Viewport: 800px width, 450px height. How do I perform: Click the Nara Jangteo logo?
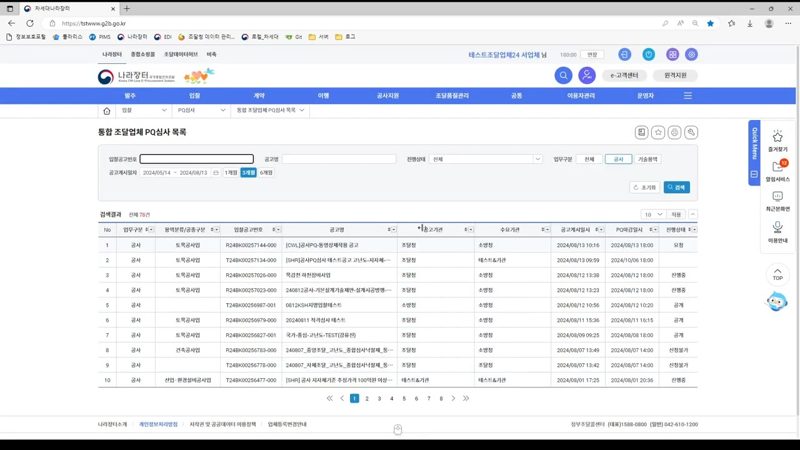click(136, 77)
